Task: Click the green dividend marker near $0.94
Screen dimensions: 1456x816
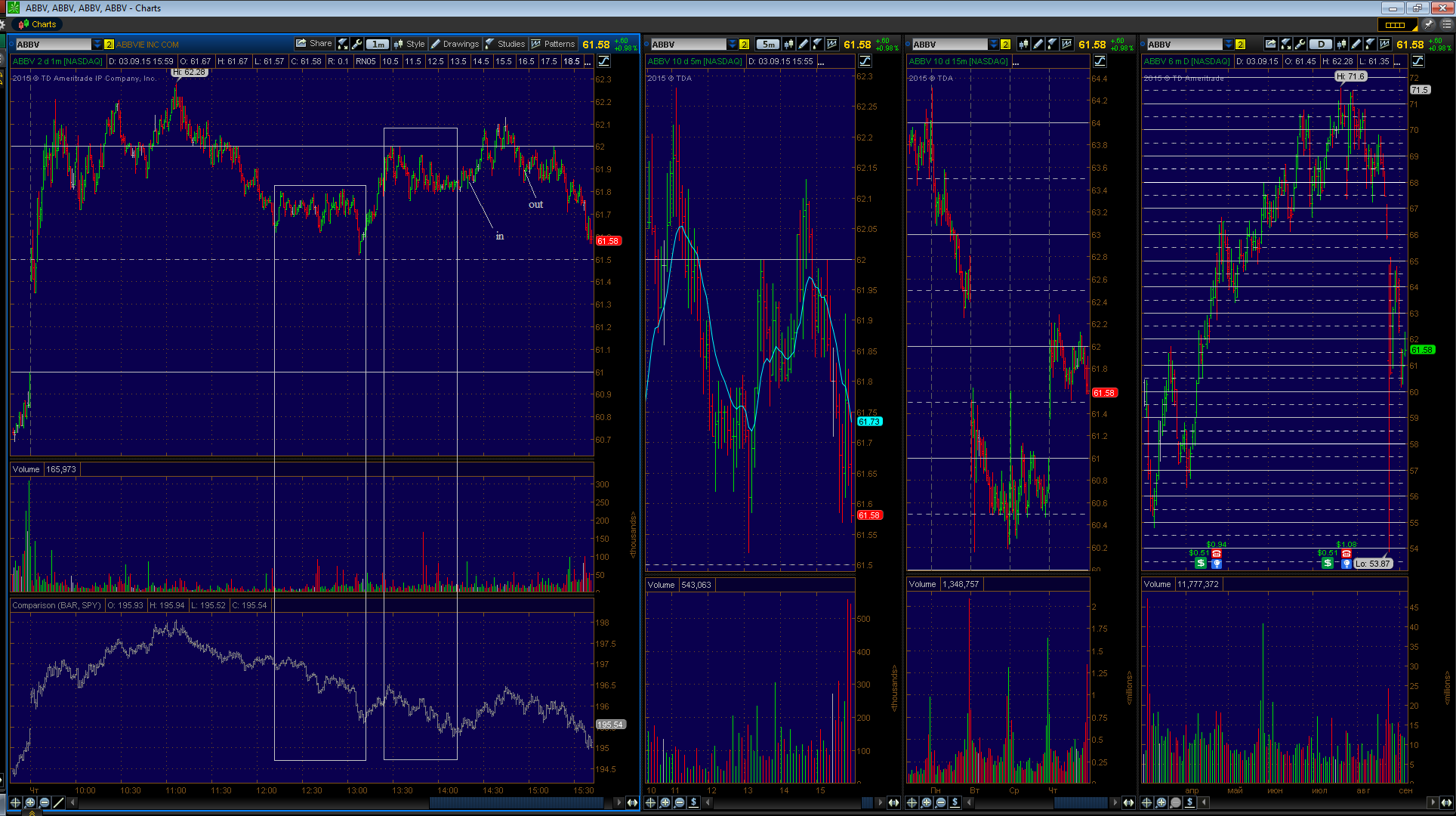Action: pyautogui.click(x=1202, y=564)
